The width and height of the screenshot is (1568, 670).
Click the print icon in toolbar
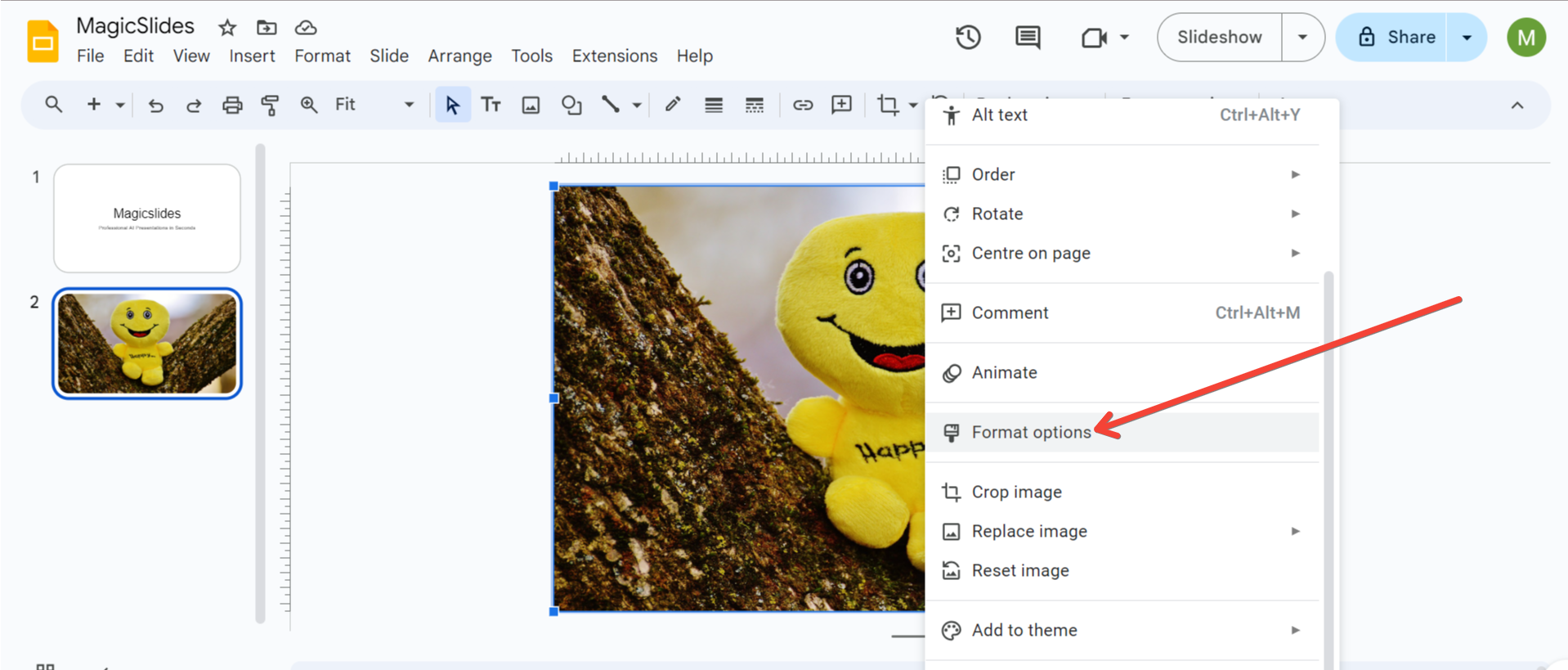[x=232, y=105]
